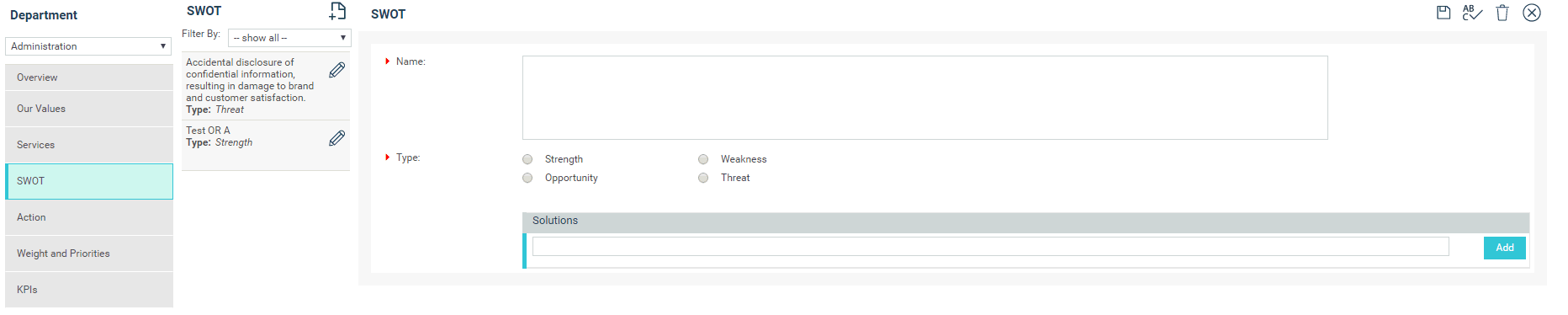
Task: Add a new SWOT item with the page-plus icon
Action: [337, 11]
